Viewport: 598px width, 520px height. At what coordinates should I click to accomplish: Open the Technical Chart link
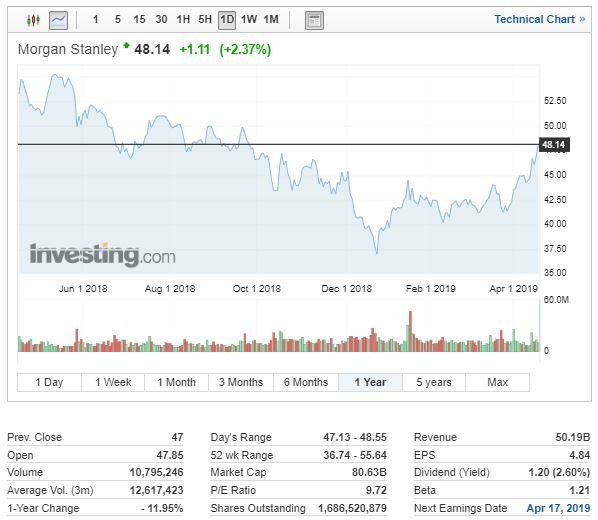click(x=539, y=19)
